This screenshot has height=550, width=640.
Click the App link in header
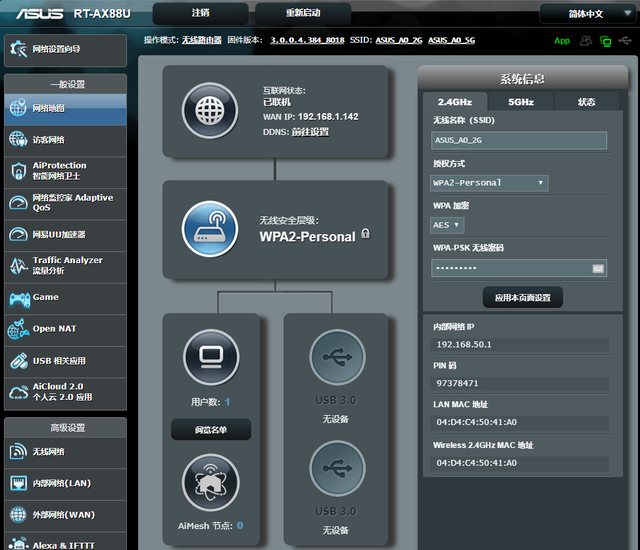tap(562, 40)
